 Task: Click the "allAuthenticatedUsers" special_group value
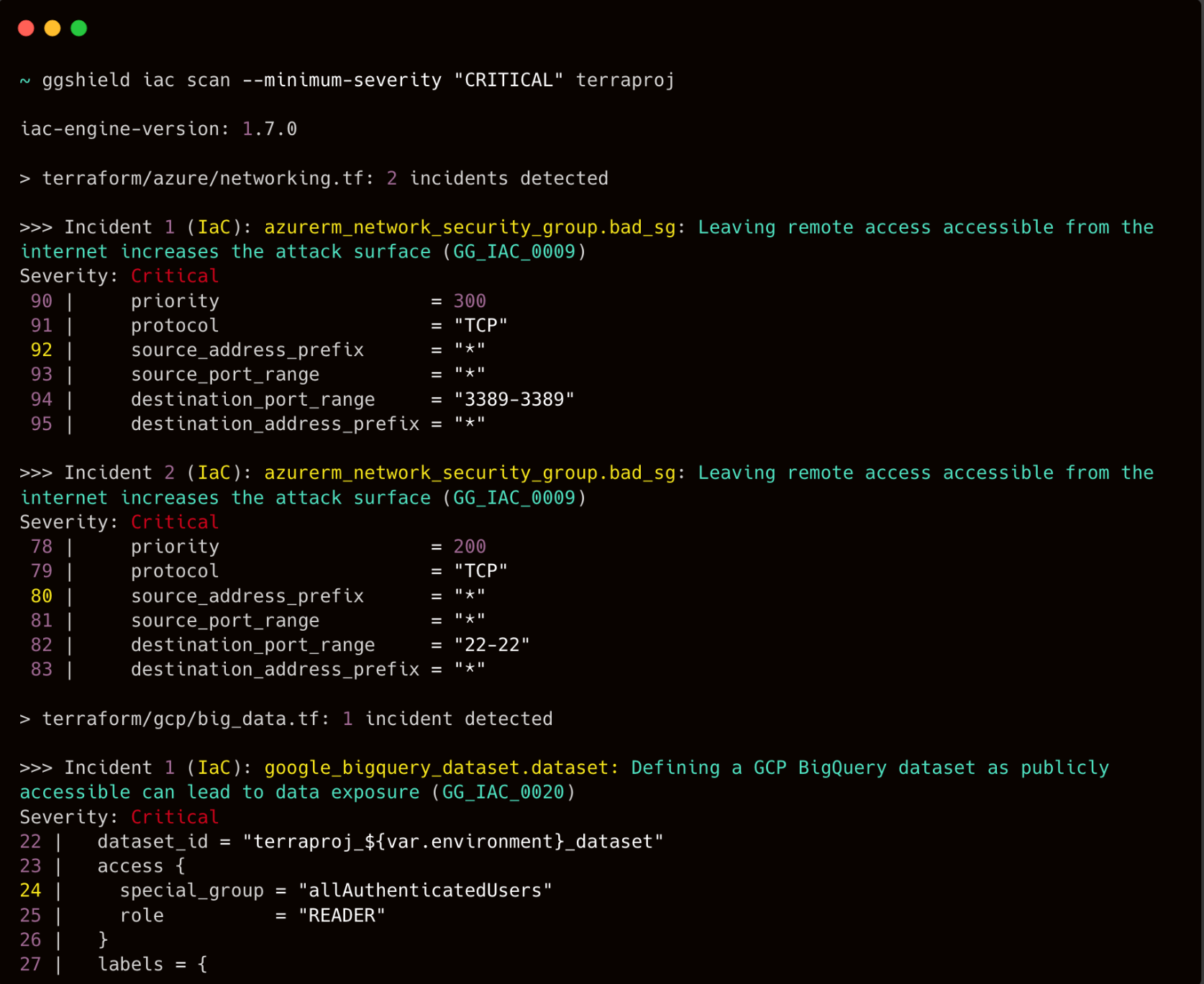click(x=425, y=891)
